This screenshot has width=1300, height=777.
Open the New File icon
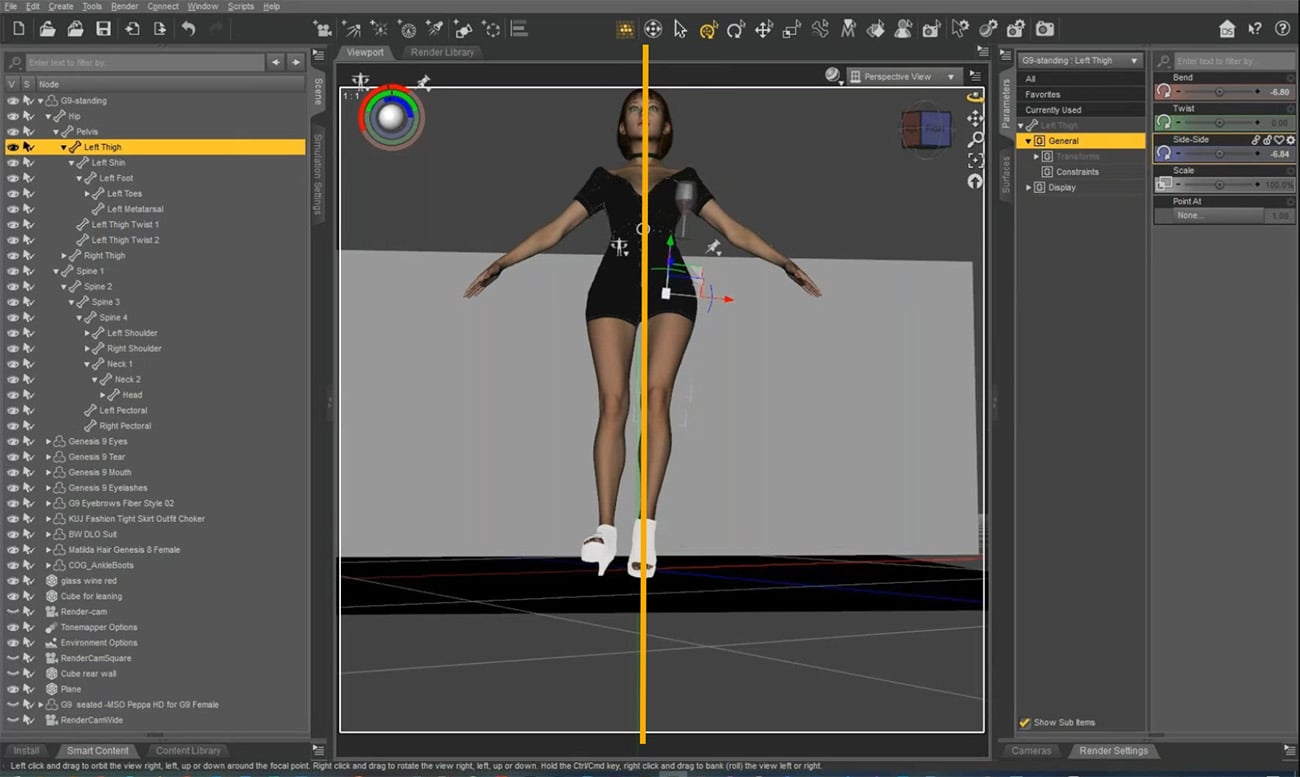(x=16, y=29)
